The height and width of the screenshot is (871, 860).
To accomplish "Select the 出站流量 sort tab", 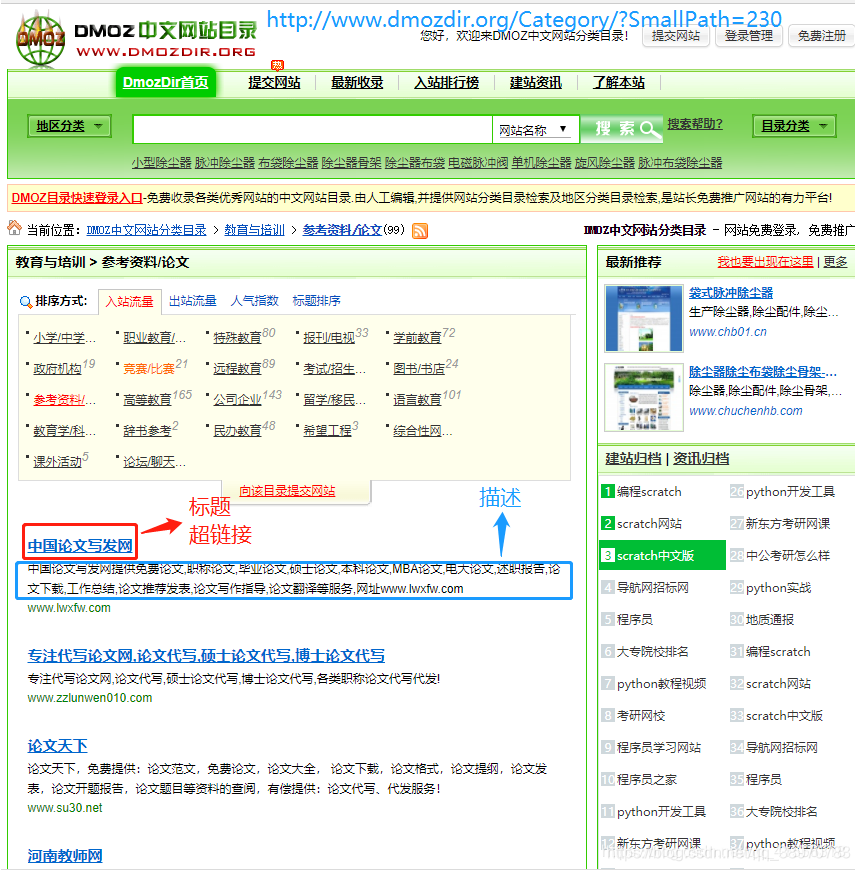I will pyautogui.click(x=192, y=301).
